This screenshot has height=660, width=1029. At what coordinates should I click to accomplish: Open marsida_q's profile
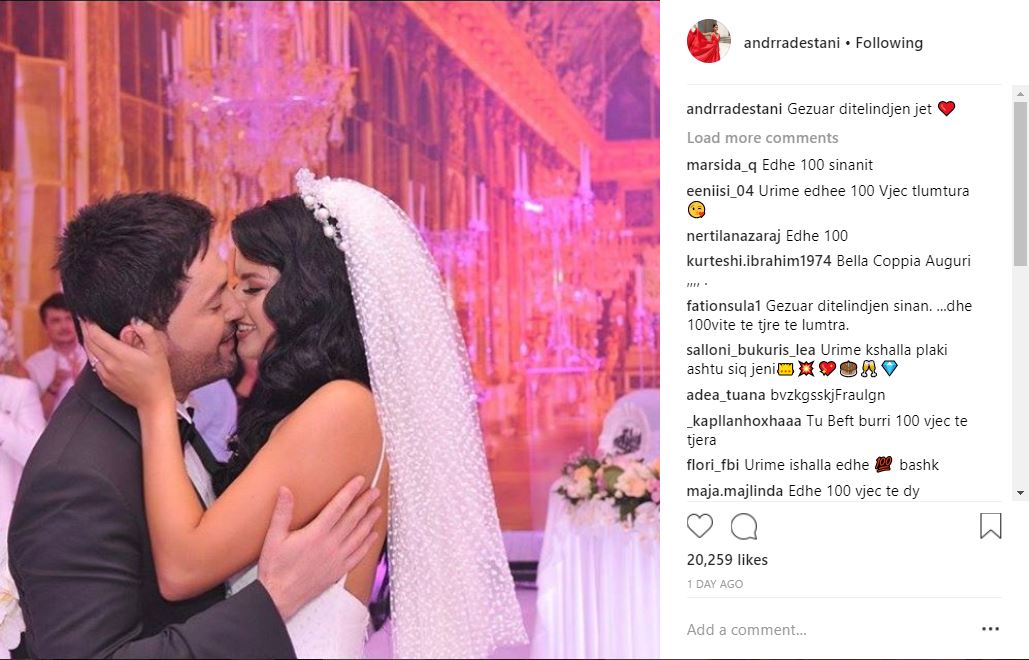pyautogui.click(x=721, y=165)
